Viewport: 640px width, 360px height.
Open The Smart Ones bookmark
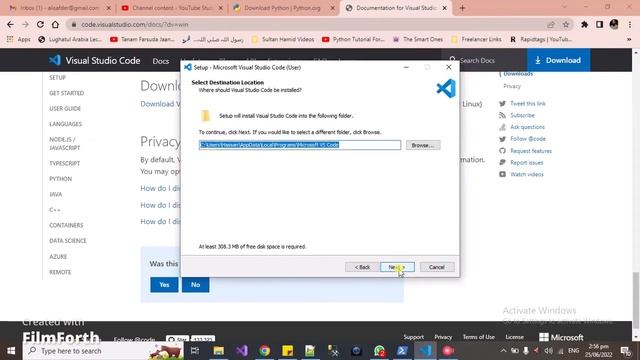pos(418,39)
